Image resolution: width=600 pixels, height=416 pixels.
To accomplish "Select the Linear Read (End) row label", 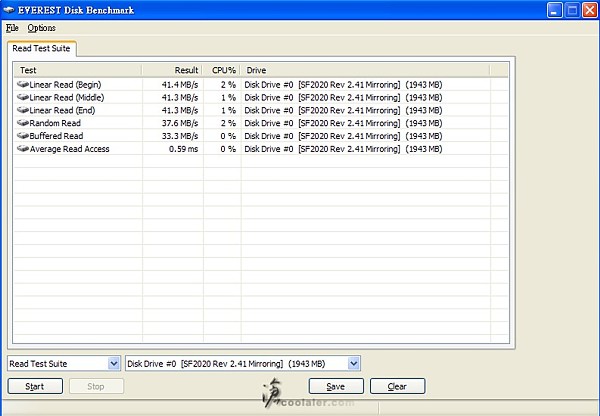I will pyautogui.click(x=62, y=110).
